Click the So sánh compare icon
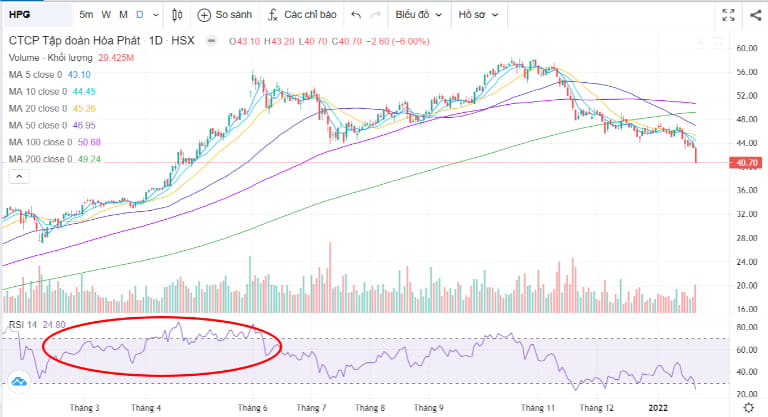768x417 pixels. (205, 15)
